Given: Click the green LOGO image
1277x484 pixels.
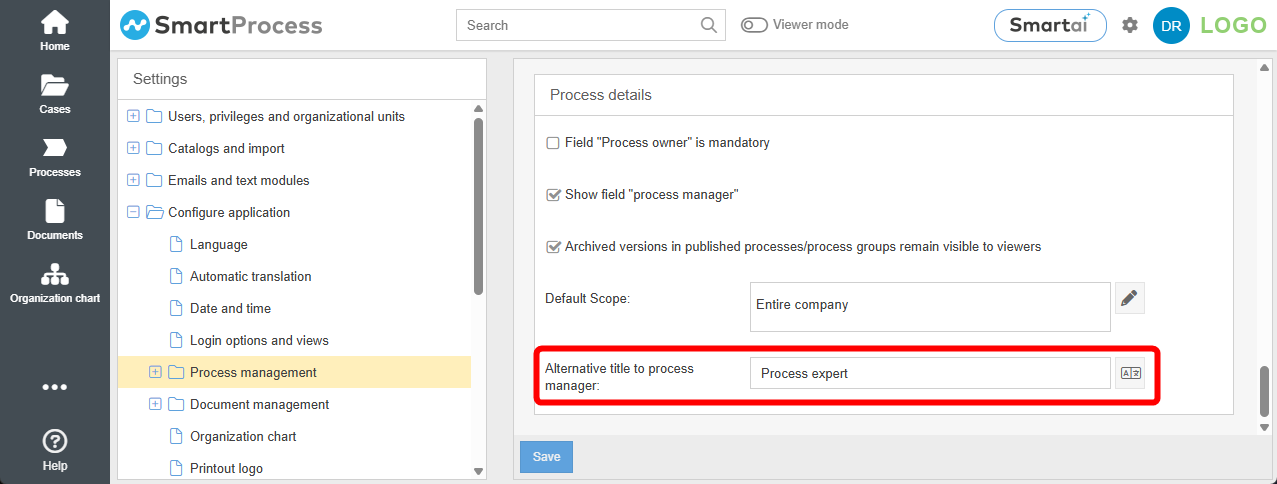Looking at the screenshot, I should 1234,25.
